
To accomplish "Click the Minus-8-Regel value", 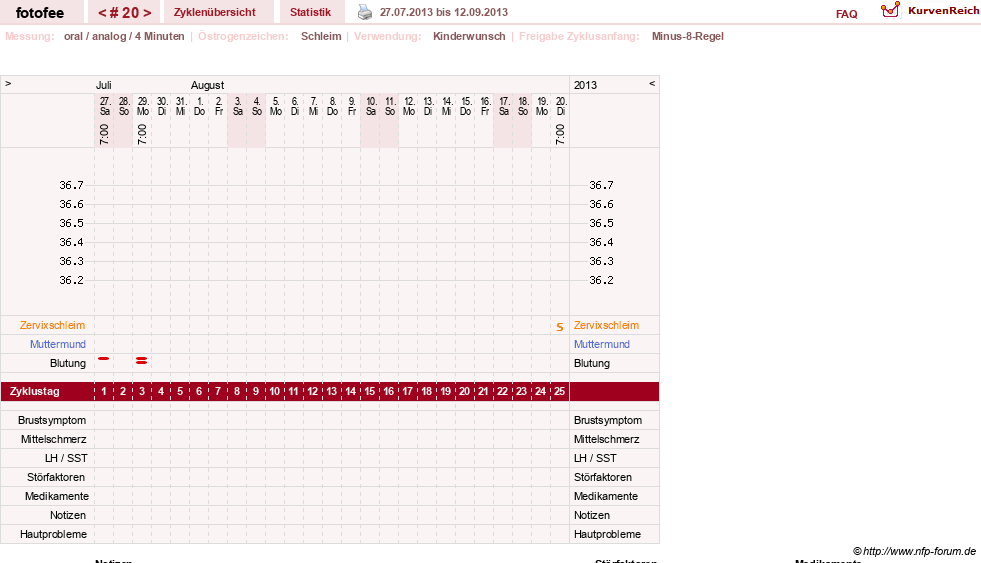I will 688,36.
